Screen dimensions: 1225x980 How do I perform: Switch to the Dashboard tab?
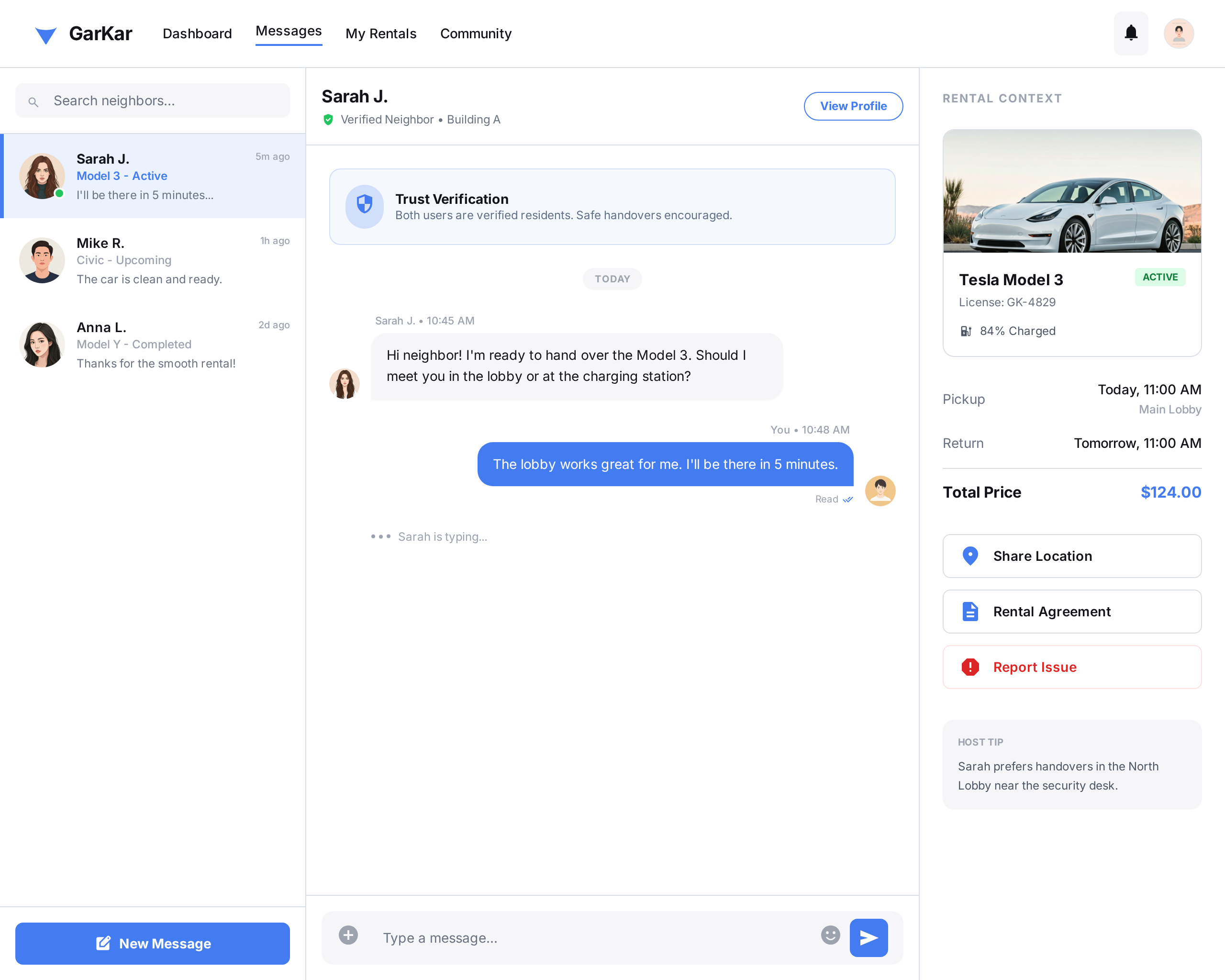(x=197, y=33)
